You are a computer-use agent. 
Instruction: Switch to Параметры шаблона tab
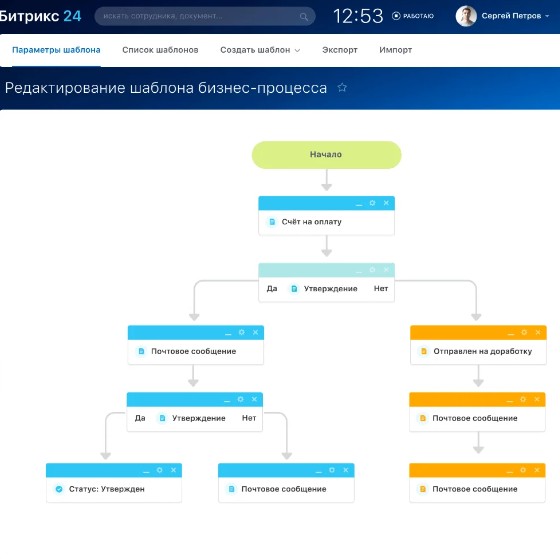56,50
